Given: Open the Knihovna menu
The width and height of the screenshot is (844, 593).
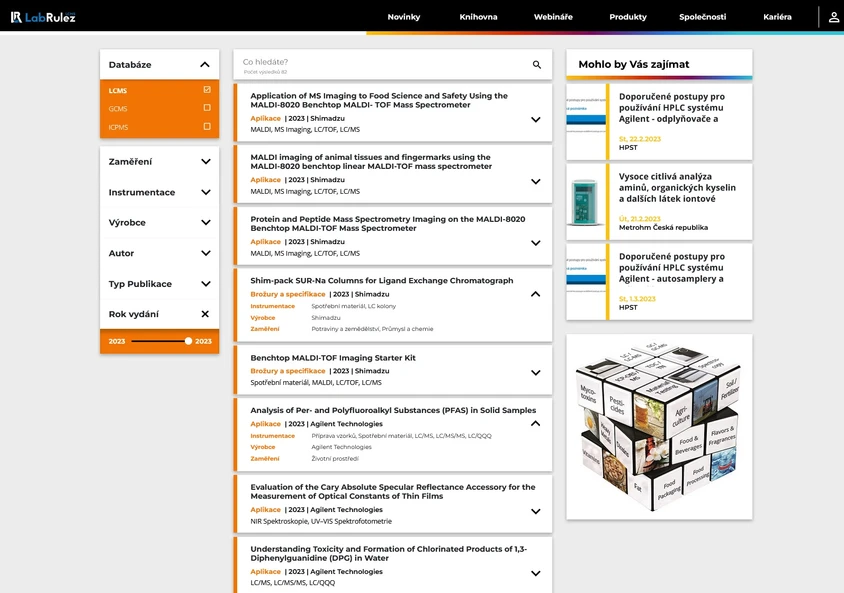Looking at the screenshot, I should pyautogui.click(x=478, y=17).
